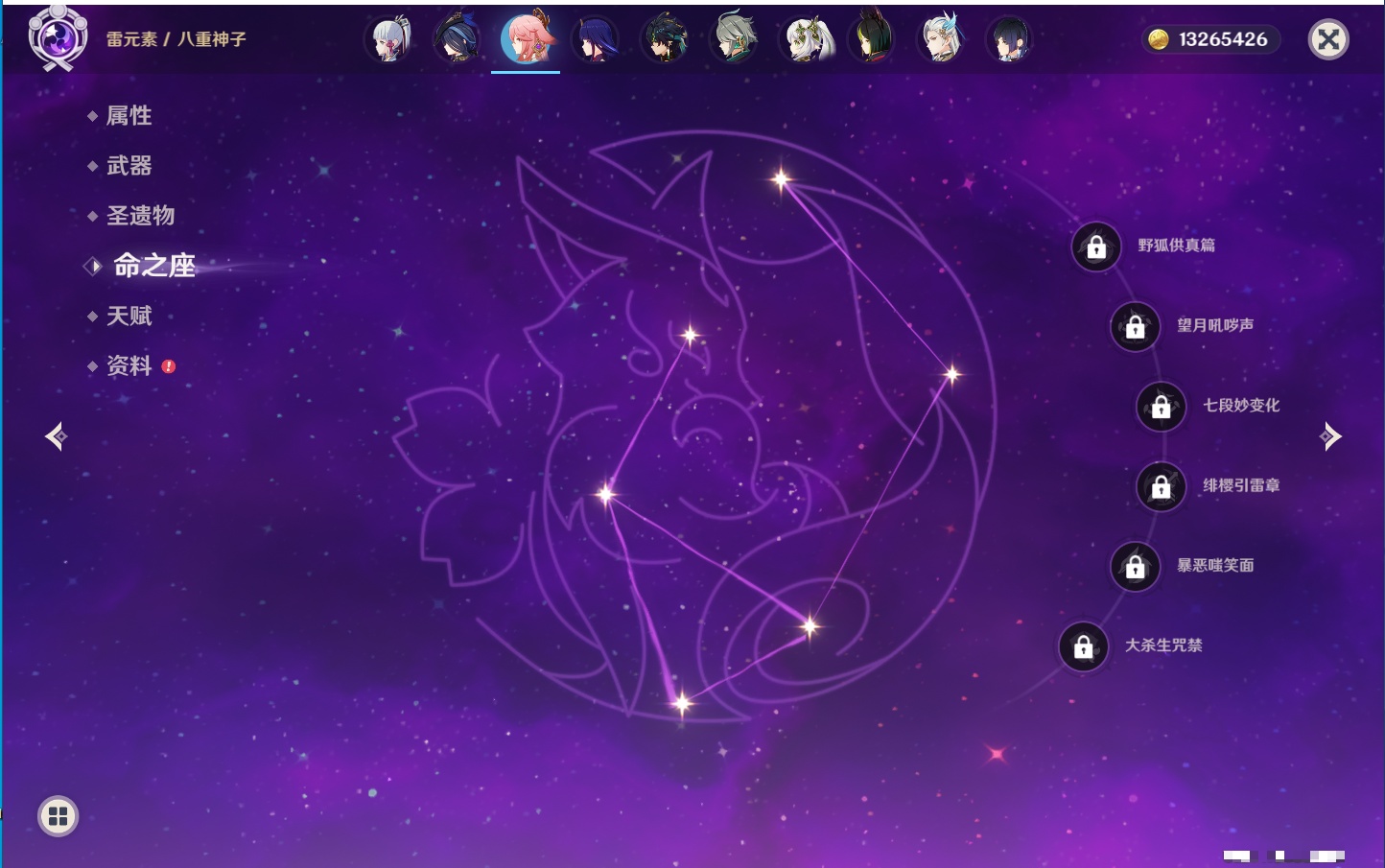Image resolution: width=1385 pixels, height=868 pixels.
Task: Click the lock icon beside 绯樱引雷章
Action: (x=1162, y=487)
